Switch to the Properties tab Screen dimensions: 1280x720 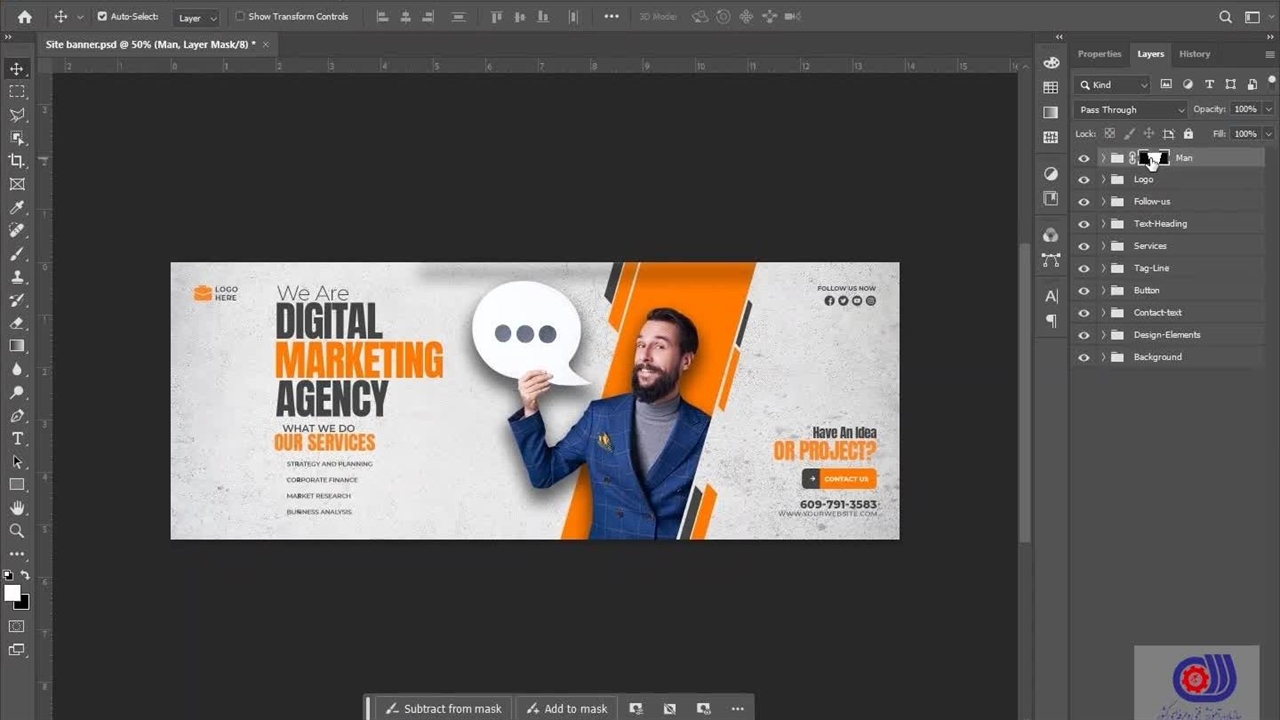pos(1099,54)
